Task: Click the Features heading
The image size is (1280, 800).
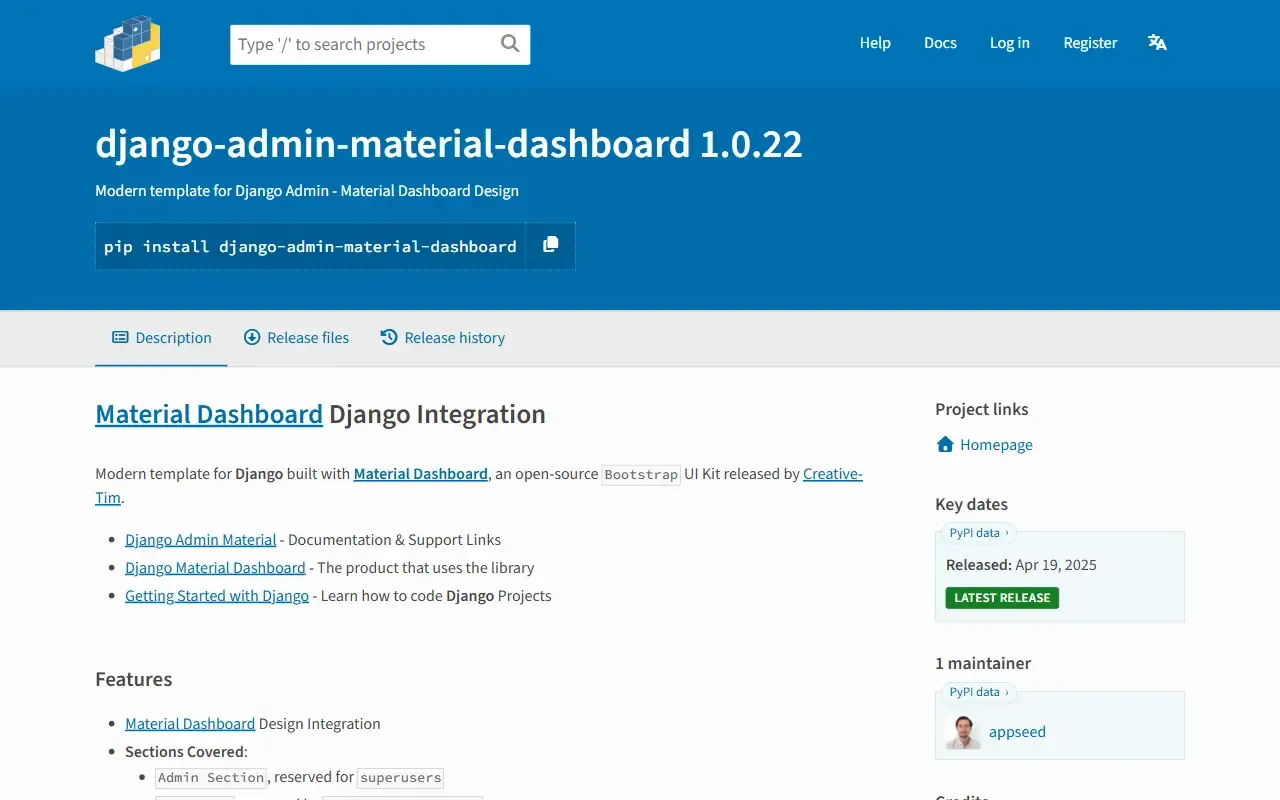Action: [134, 679]
